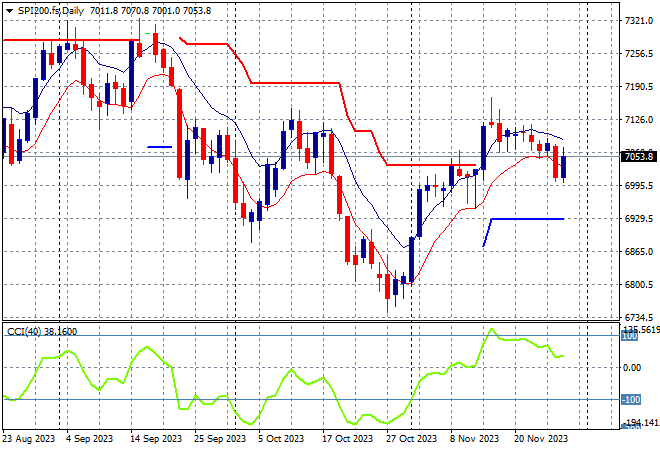Click the 6865.0 price axis label

[639, 252]
